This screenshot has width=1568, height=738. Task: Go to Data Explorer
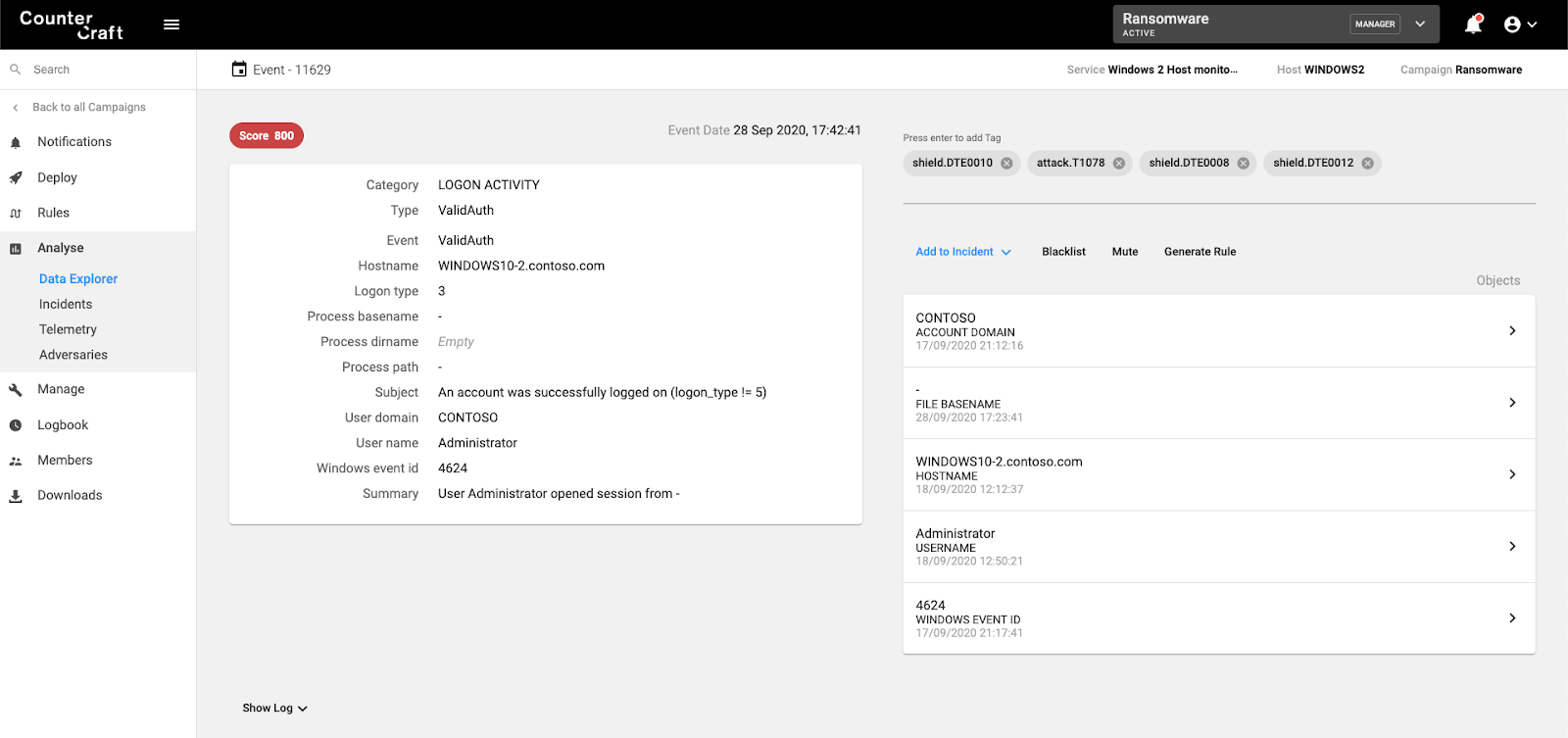[x=78, y=278]
